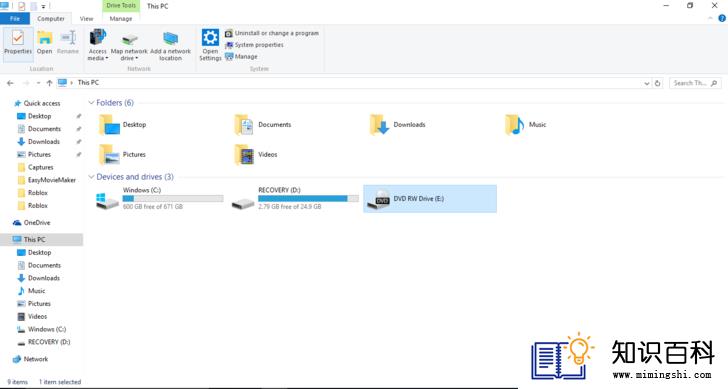Click the RECOVERY (D:) capacity bar

[308, 199]
